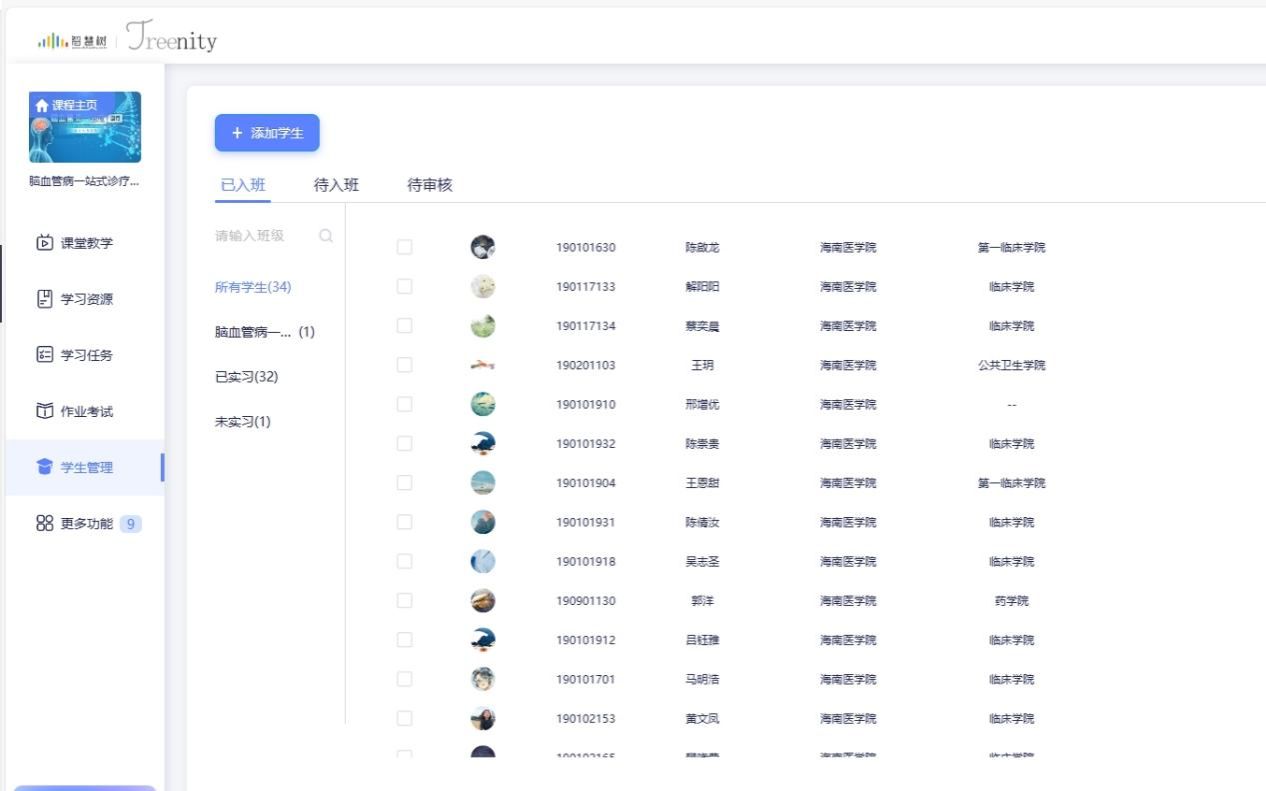Switch to the 待入班 tab
1266x791 pixels.
click(x=336, y=185)
